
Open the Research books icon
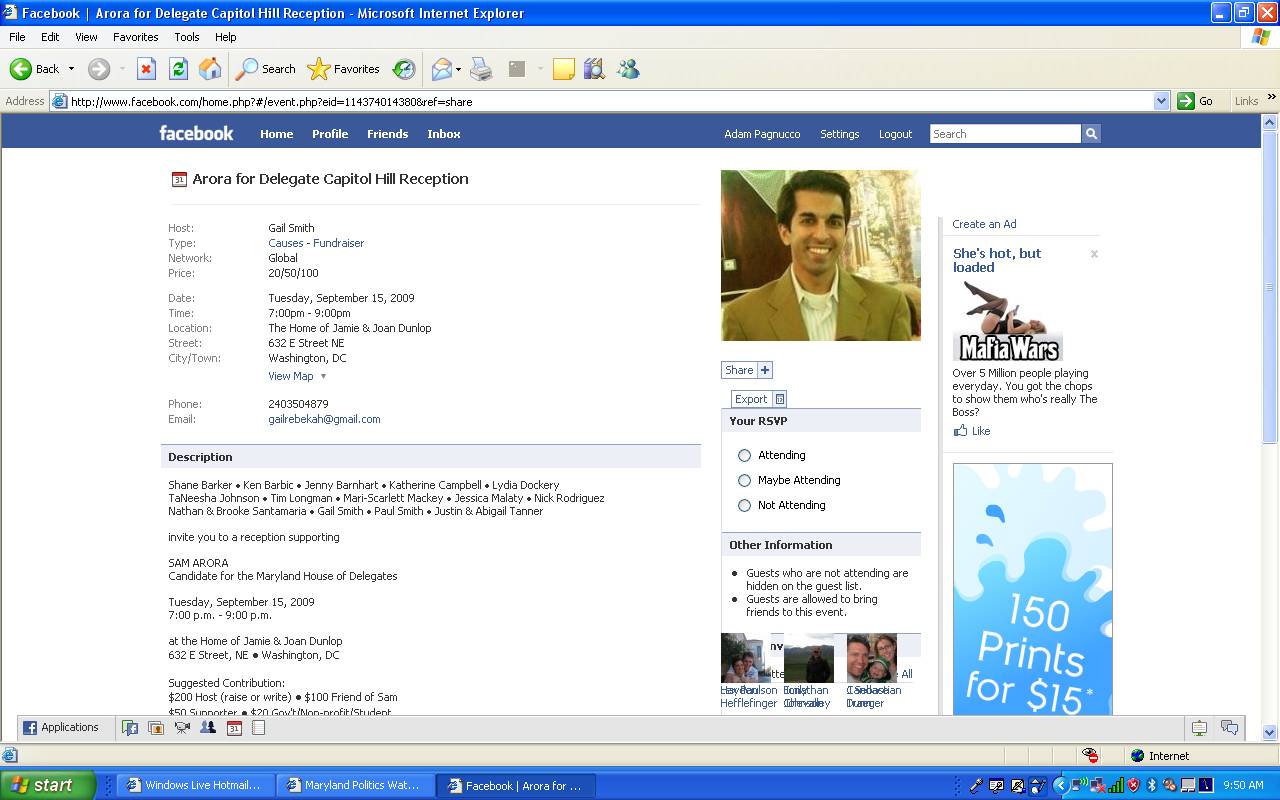[595, 69]
